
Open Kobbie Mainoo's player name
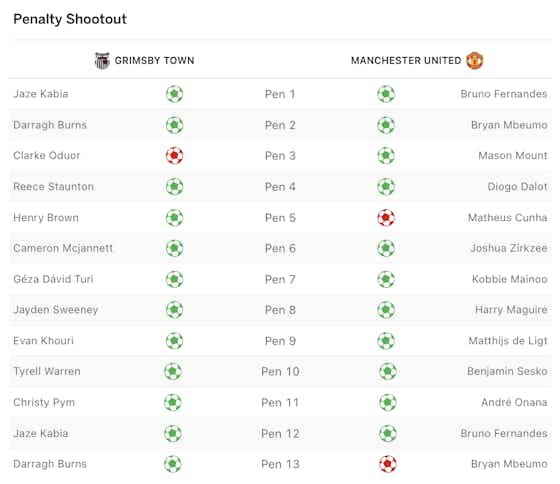click(510, 279)
